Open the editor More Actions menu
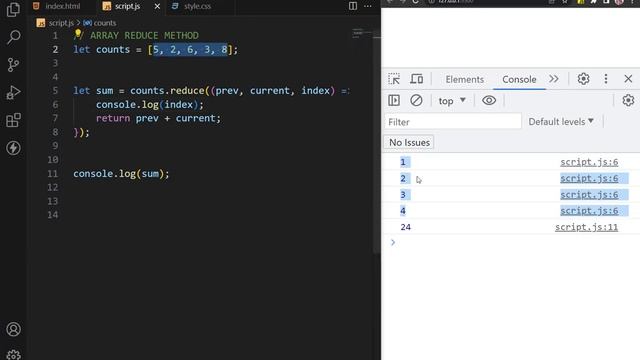Viewport: 640px width, 360px height. point(368,6)
